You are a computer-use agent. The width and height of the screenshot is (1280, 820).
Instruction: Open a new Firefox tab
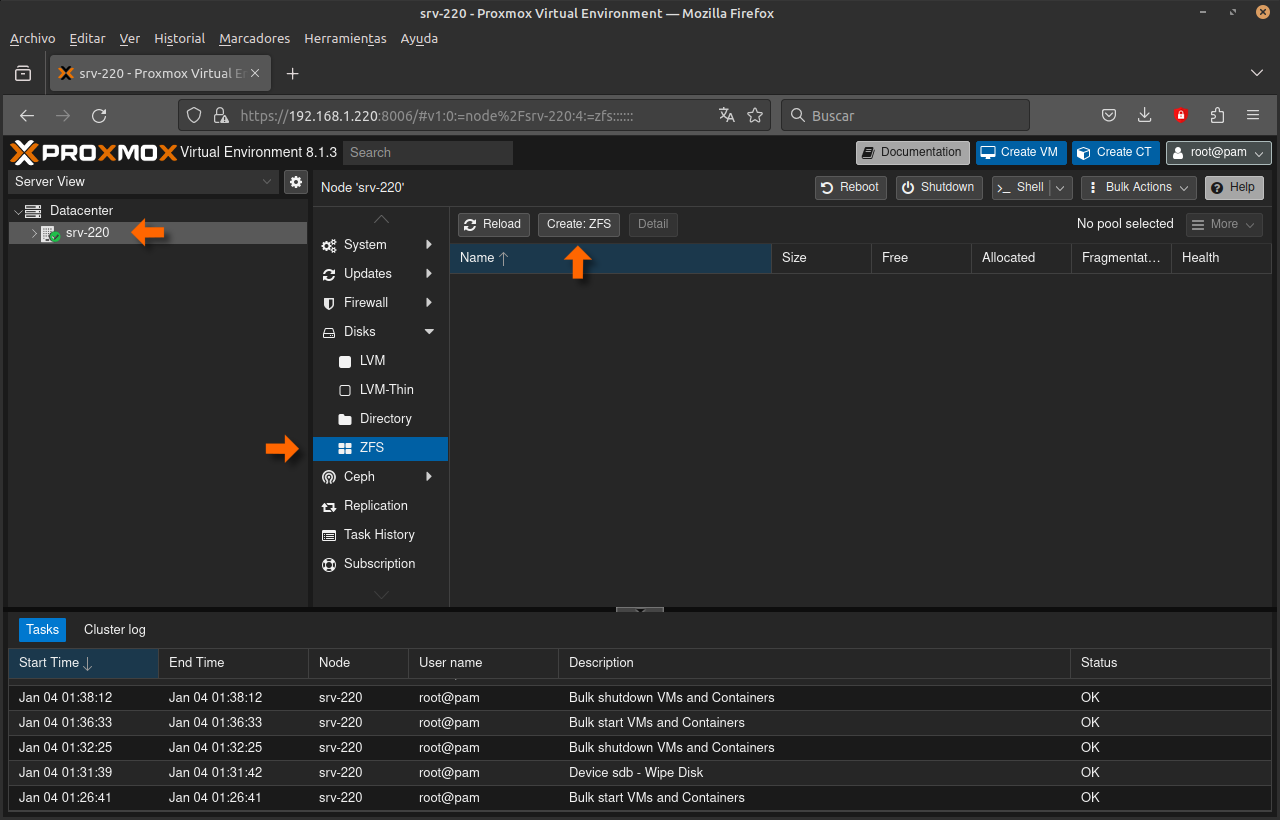[292, 74]
